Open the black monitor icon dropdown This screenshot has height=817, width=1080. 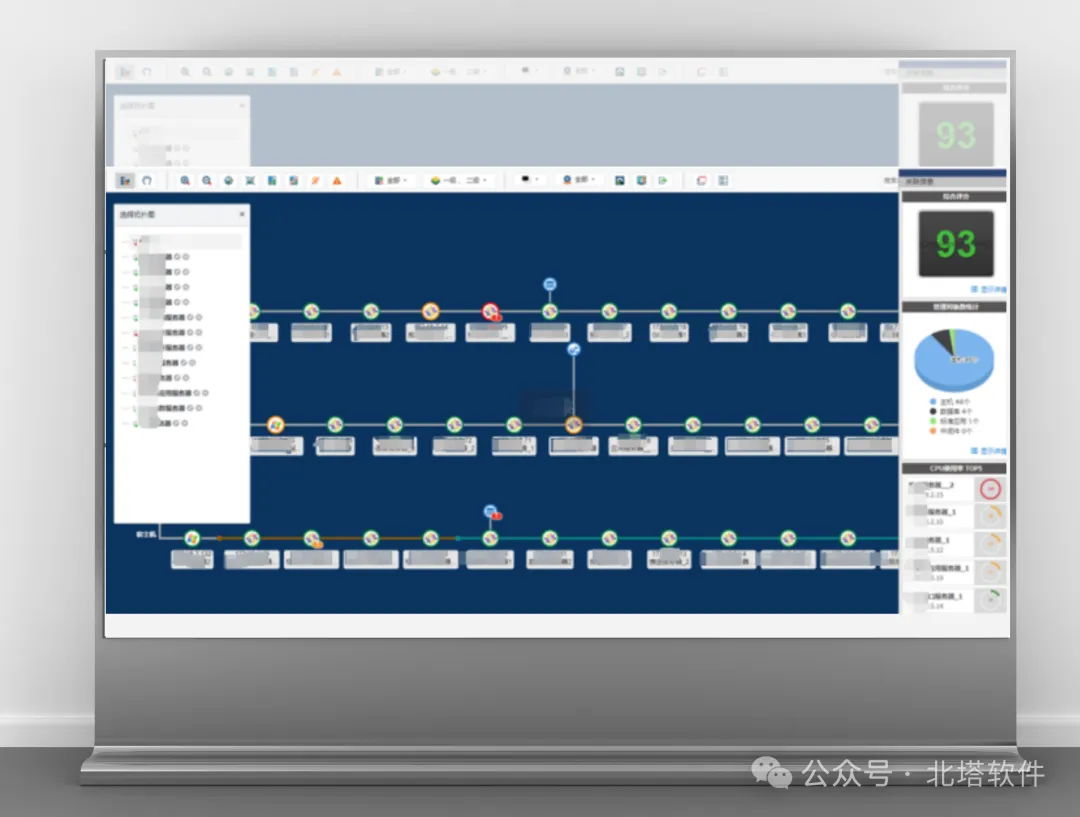pyautogui.click(x=529, y=179)
